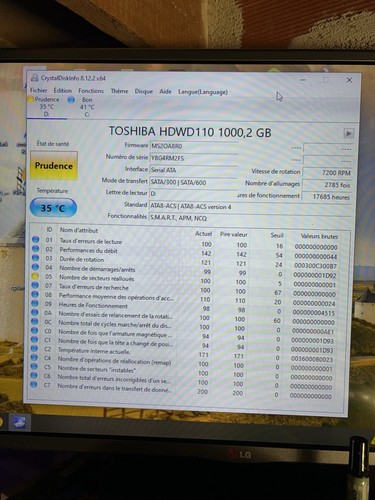Click the blue status icon for attribute 07

(35, 285)
